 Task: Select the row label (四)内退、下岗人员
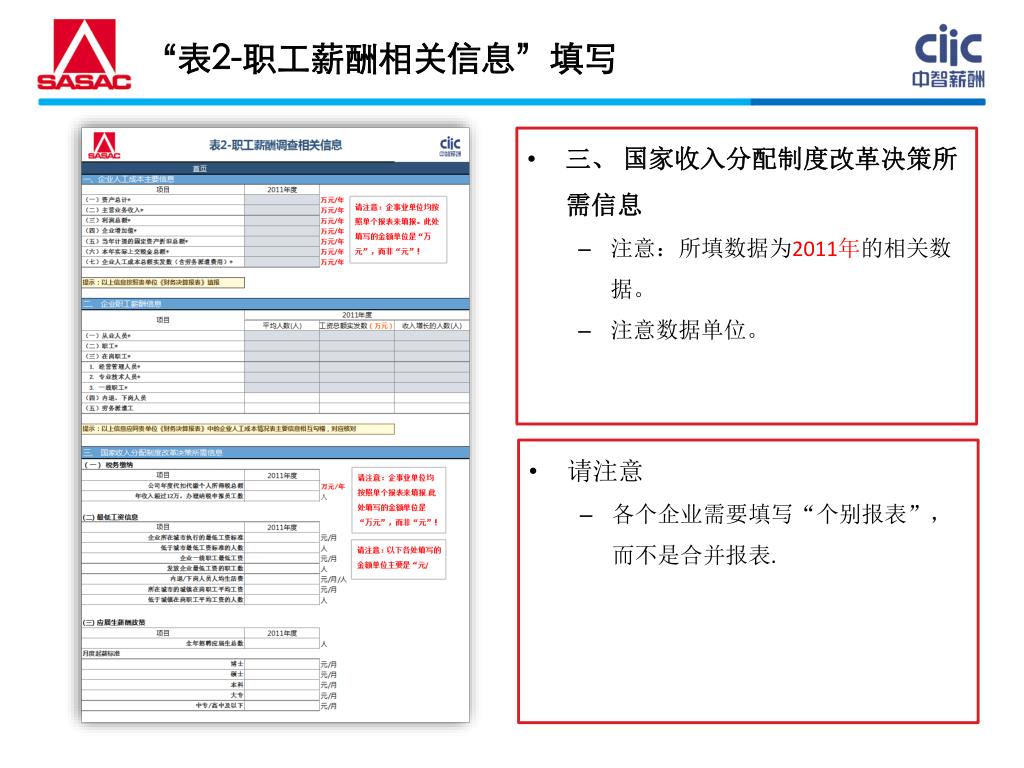coord(116,398)
